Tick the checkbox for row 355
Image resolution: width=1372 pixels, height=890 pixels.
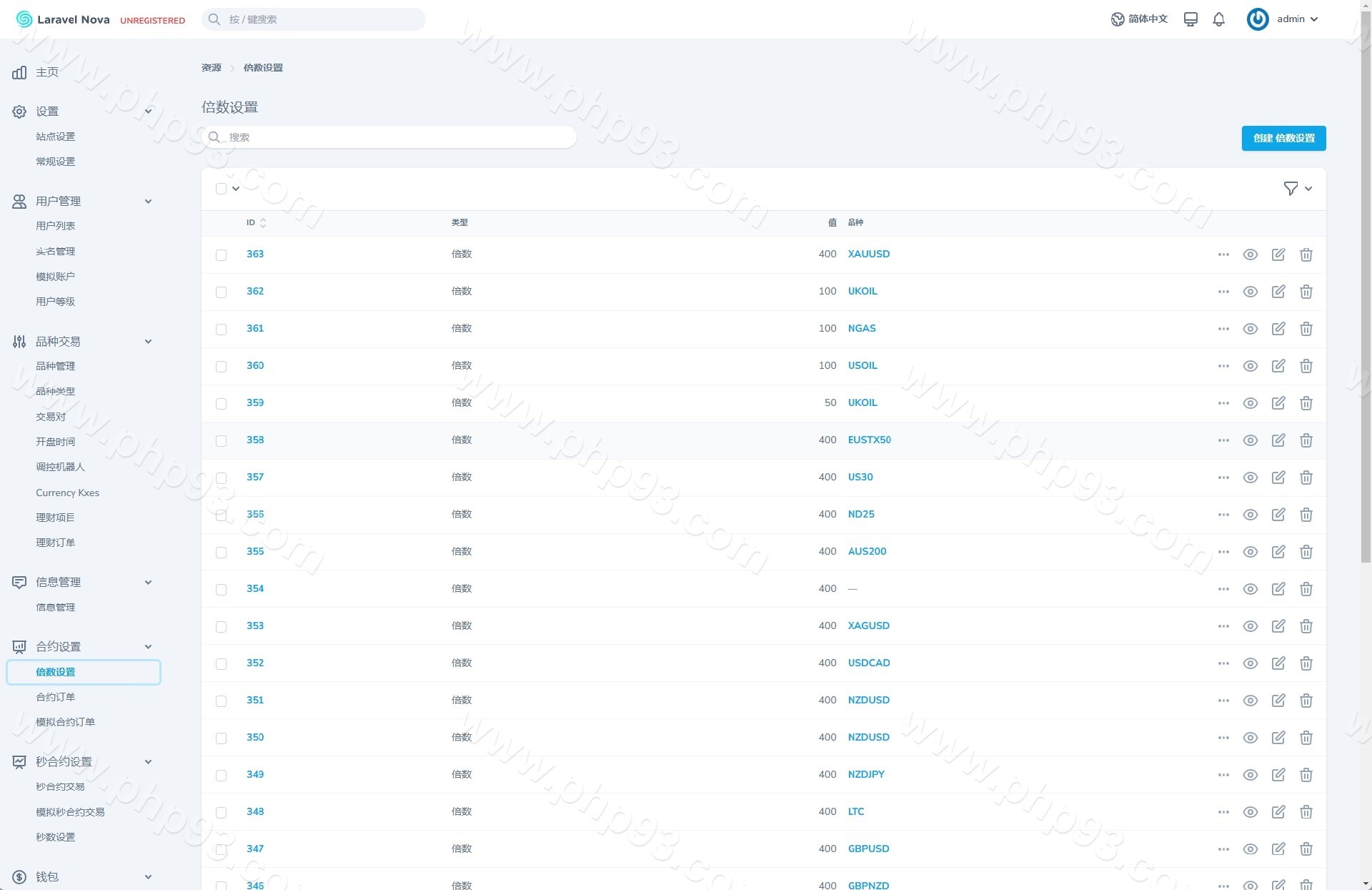(x=221, y=553)
